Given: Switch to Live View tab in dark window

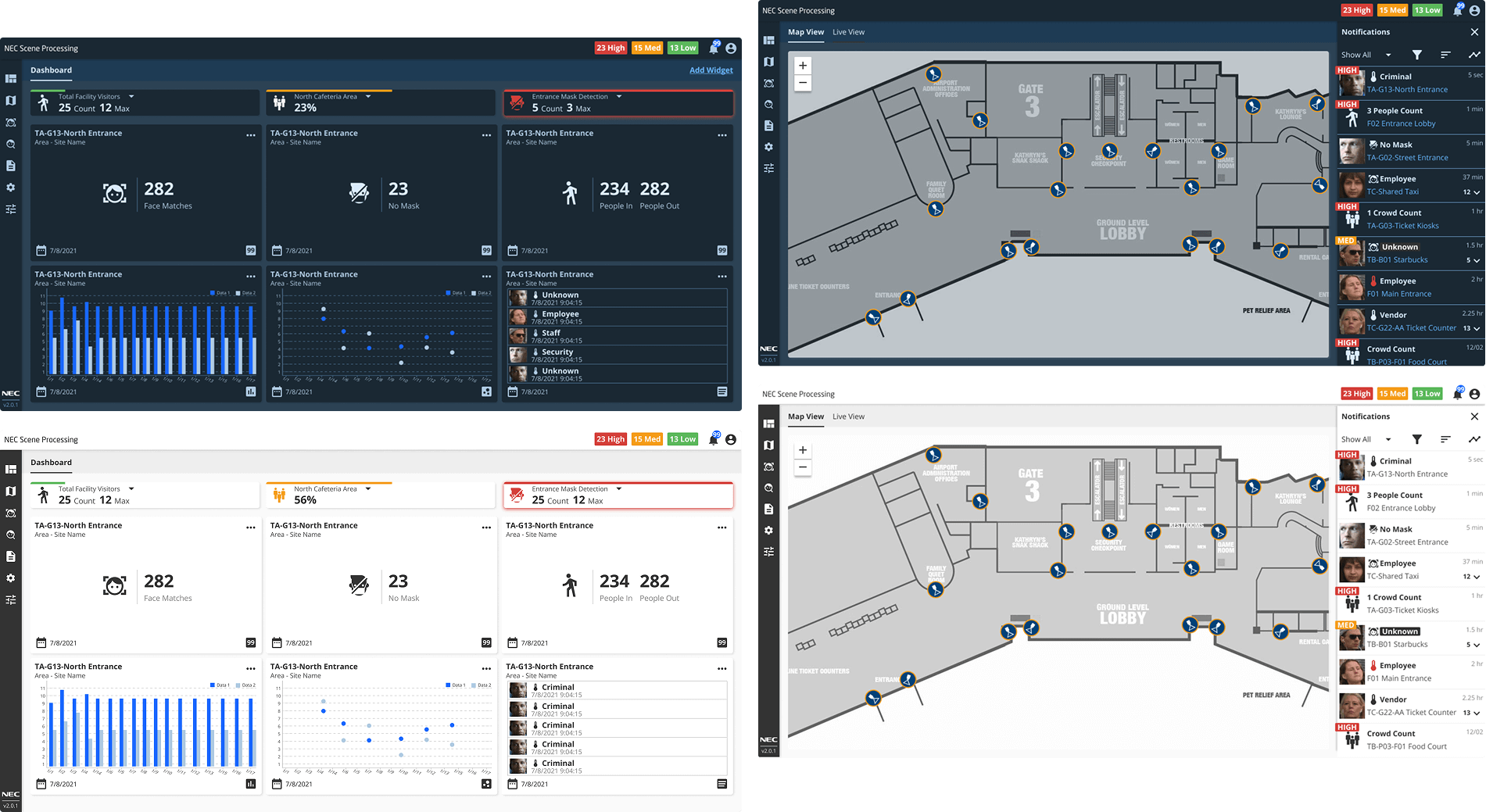Looking at the screenshot, I should click(x=848, y=32).
